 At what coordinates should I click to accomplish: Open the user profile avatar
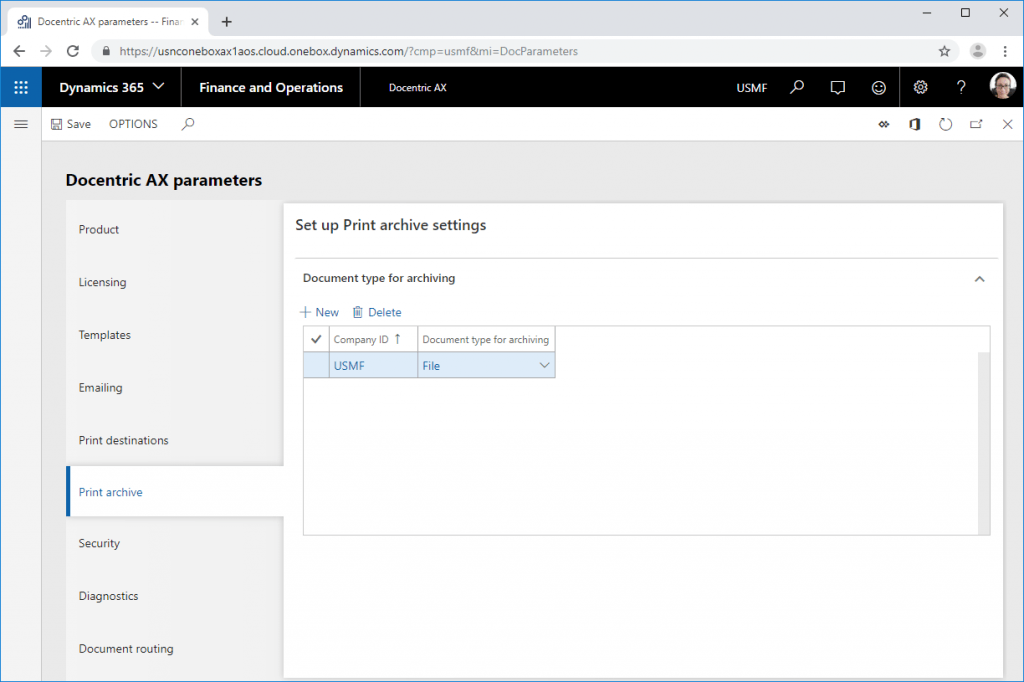click(1002, 86)
